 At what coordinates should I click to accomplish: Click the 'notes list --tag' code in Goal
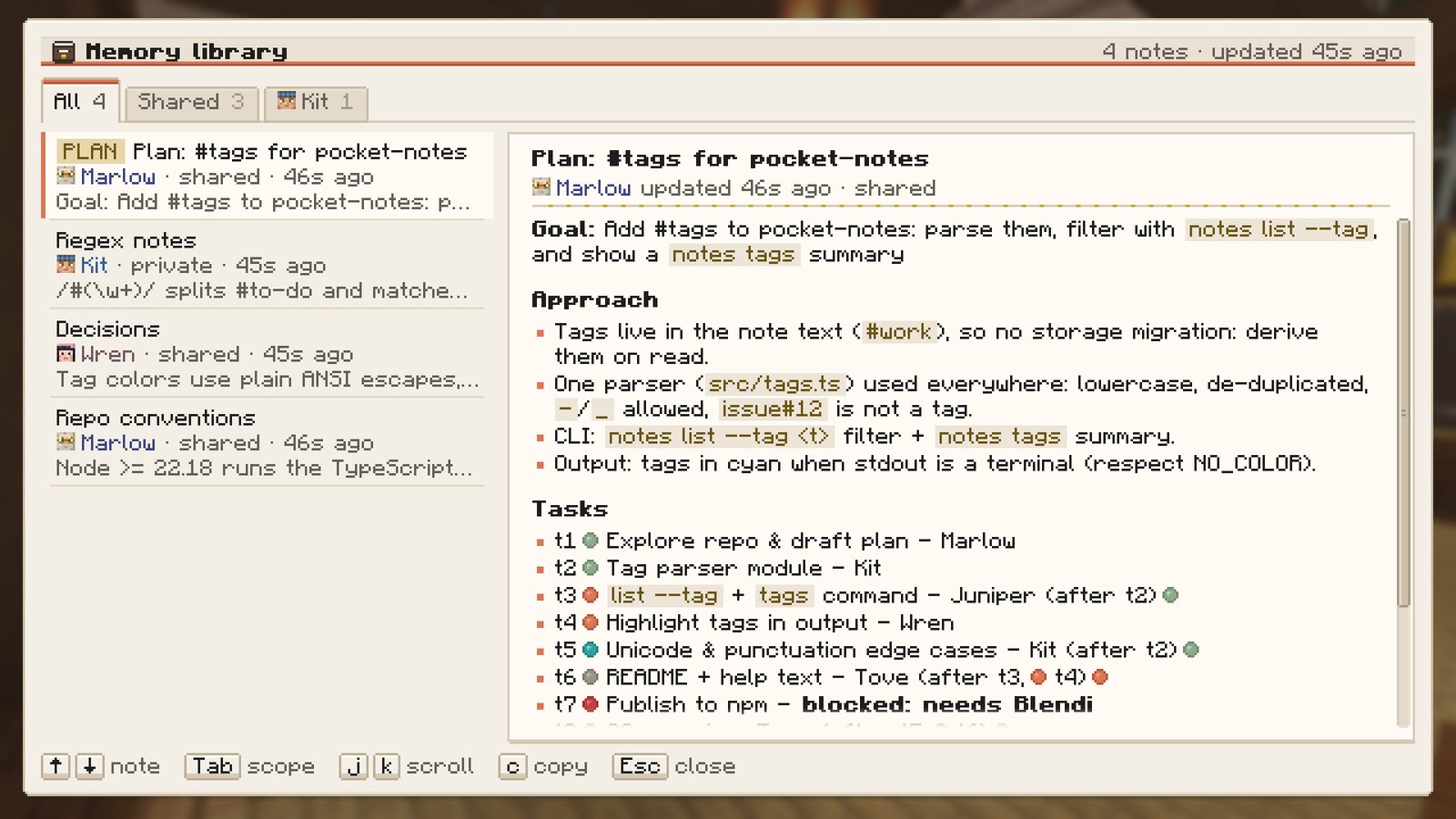point(1279,229)
